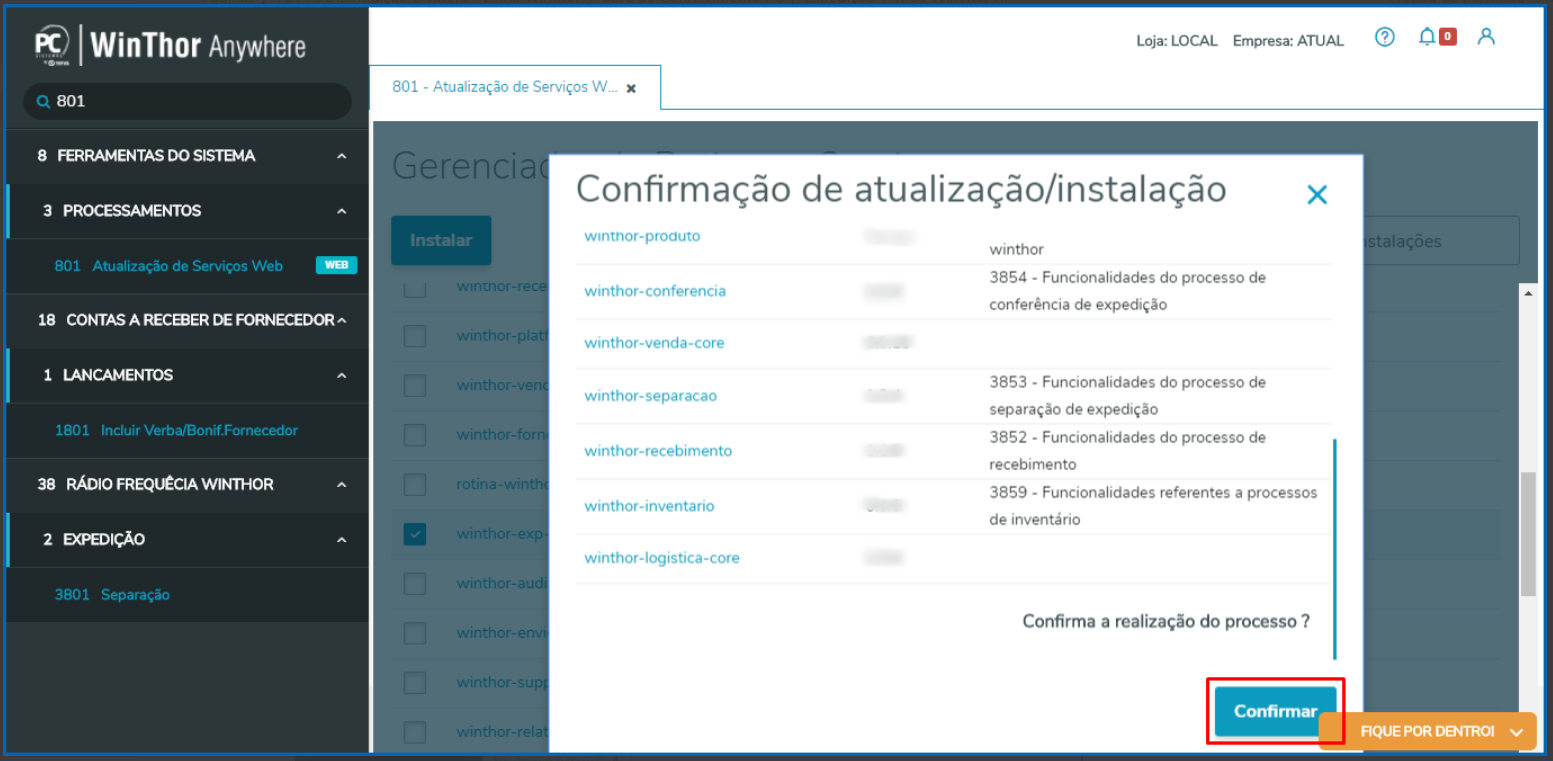Toggle the checkbox for rotina-winthor row
Viewport: 1553px width, 761px height.
pyautogui.click(x=415, y=485)
